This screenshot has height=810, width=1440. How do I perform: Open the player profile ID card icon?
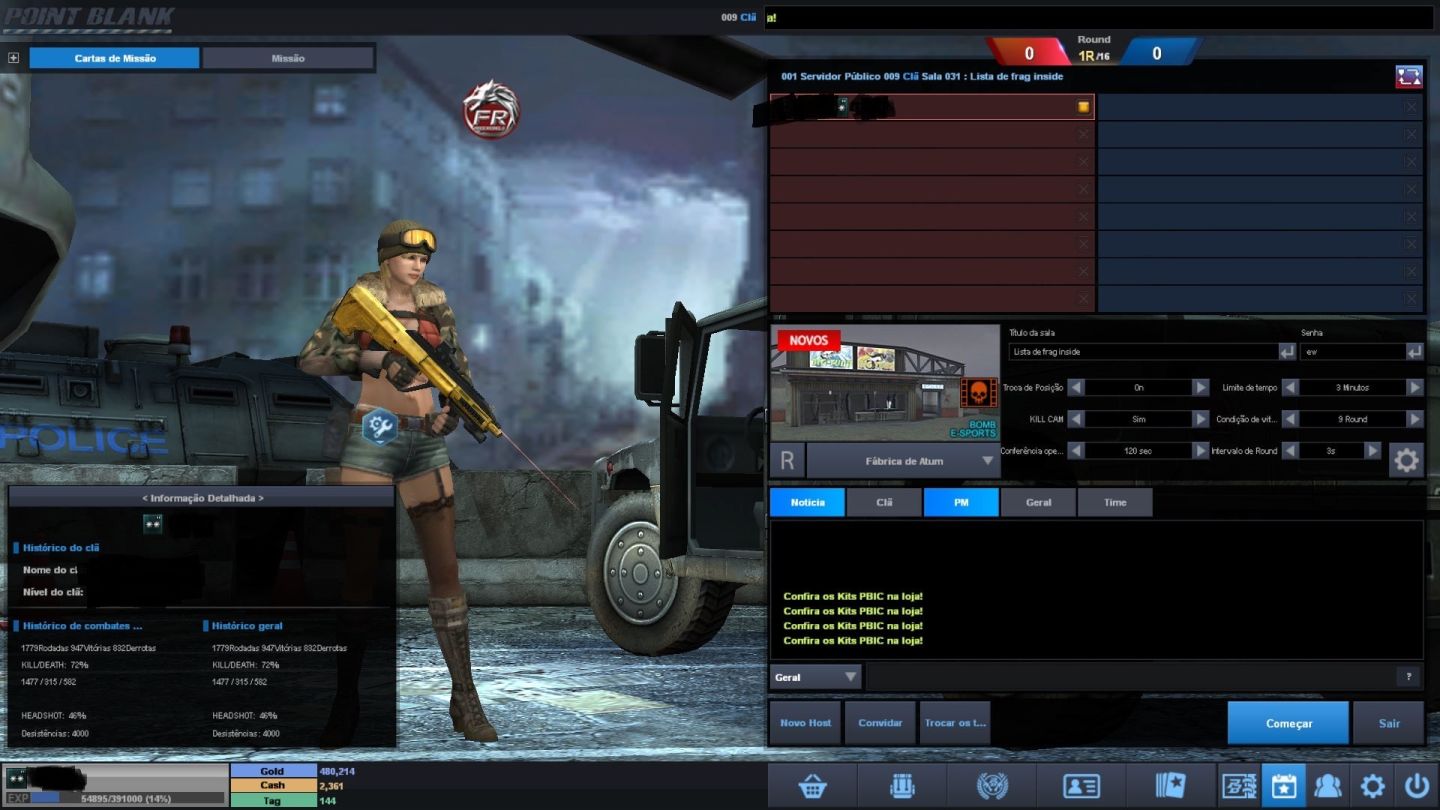(x=1081, y=786)
